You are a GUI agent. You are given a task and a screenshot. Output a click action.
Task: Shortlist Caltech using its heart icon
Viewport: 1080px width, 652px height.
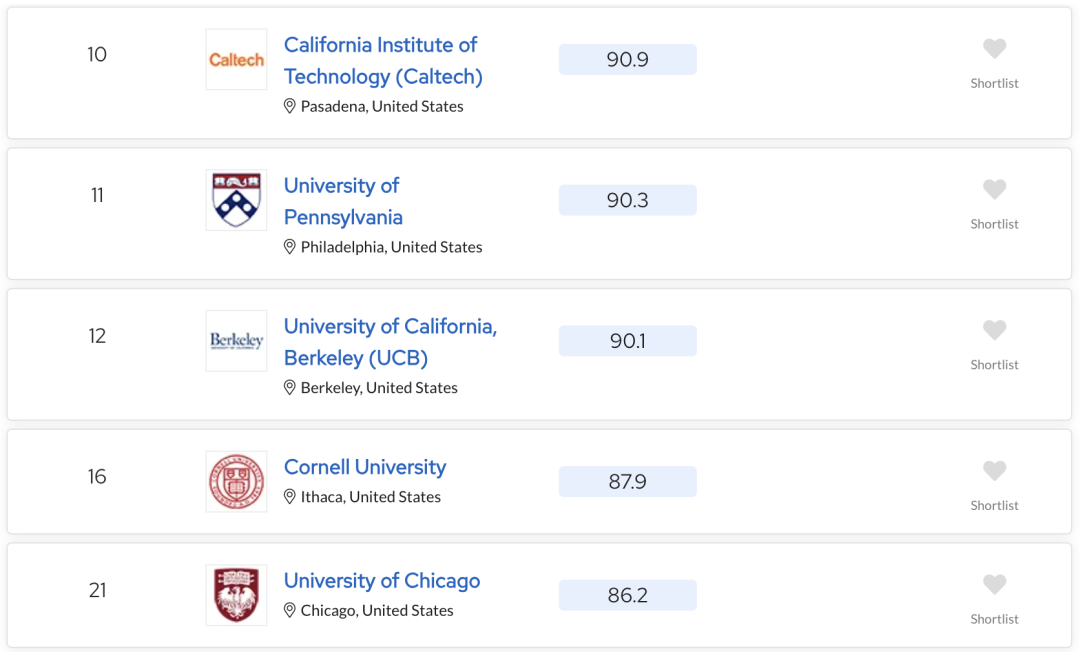(x=994, y=48)
